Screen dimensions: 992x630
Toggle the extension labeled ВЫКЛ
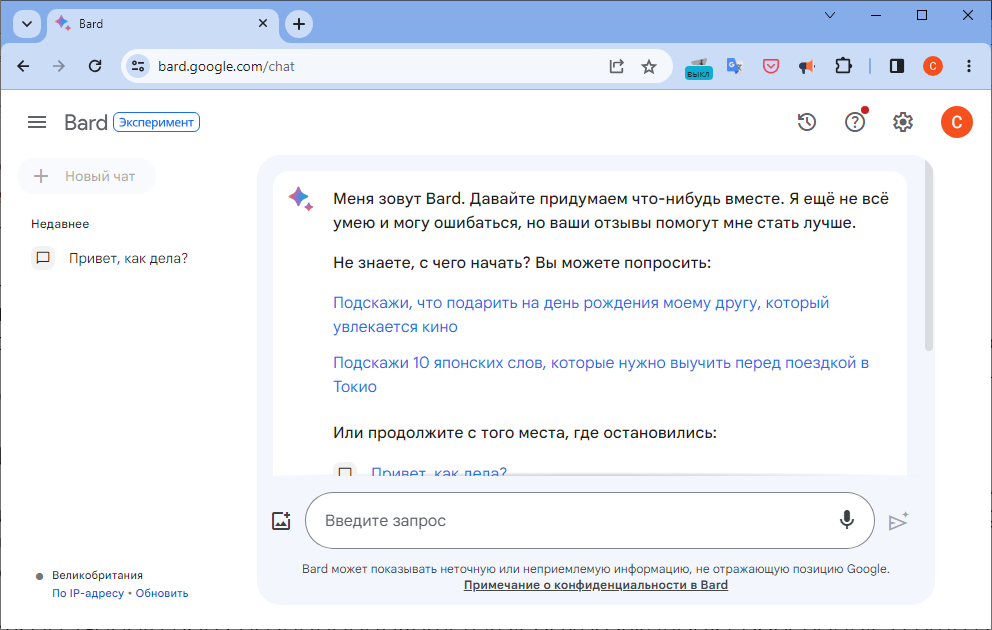point(698,67)
